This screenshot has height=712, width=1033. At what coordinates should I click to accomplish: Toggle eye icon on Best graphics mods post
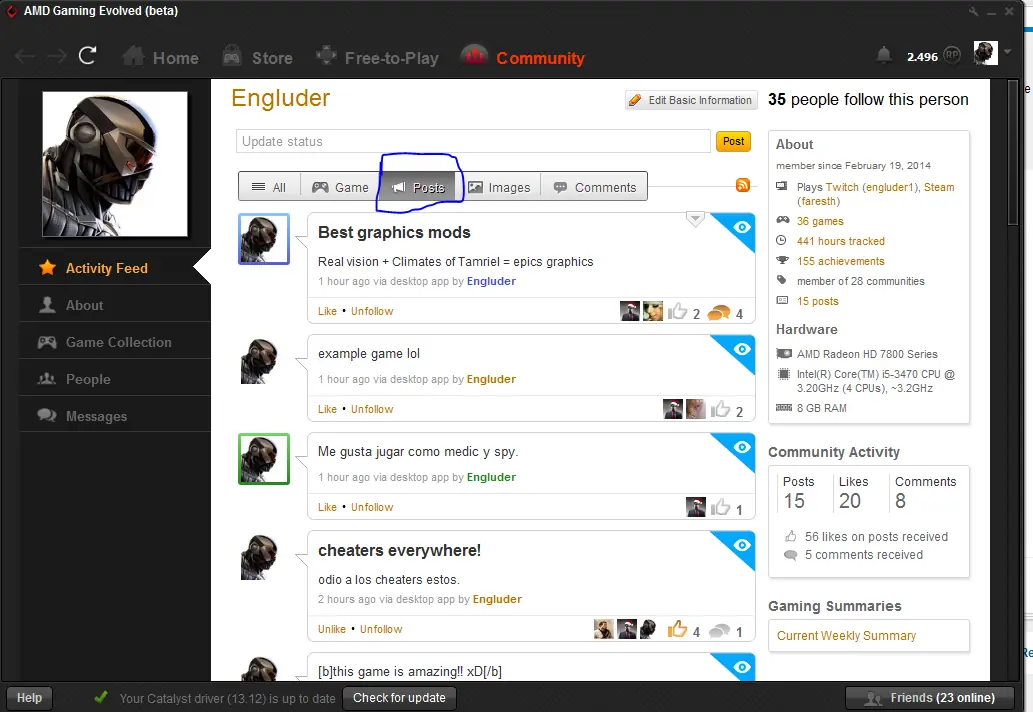click(x=742, y=227)
